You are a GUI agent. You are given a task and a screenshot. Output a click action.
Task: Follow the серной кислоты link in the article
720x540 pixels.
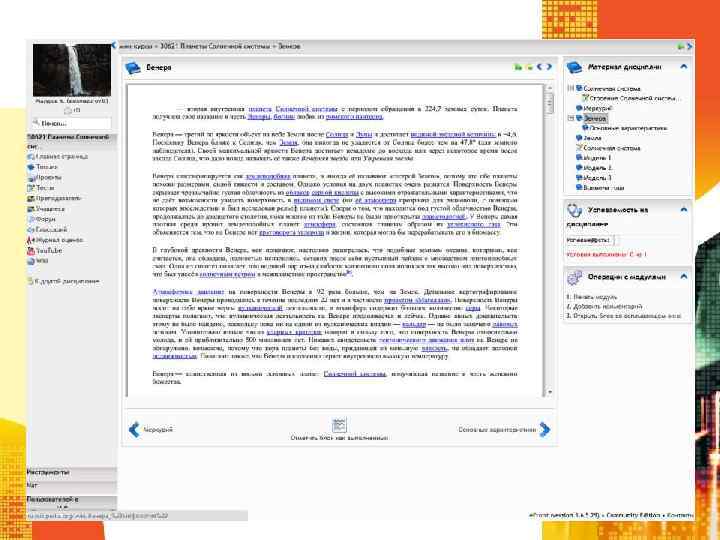click(x=335, y=192)
